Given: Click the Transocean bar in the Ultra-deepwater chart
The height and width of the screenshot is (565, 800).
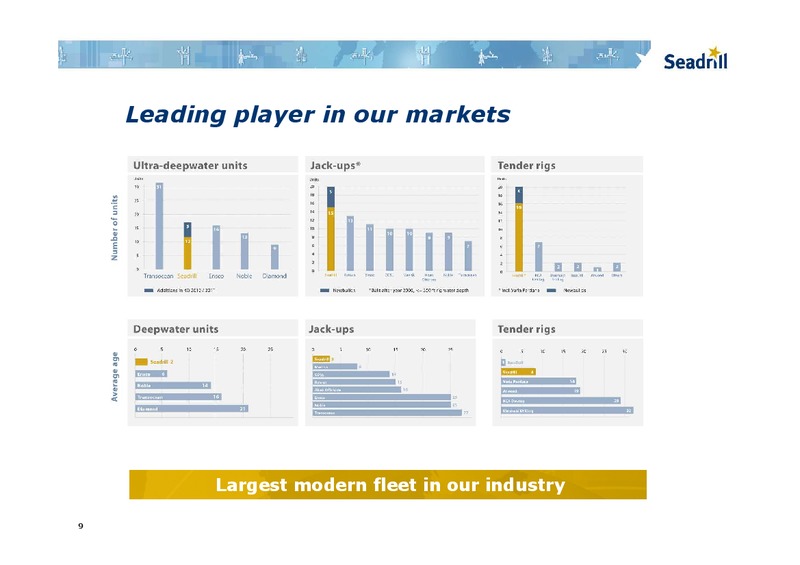Looking at the screenshot, I should 159,226.
